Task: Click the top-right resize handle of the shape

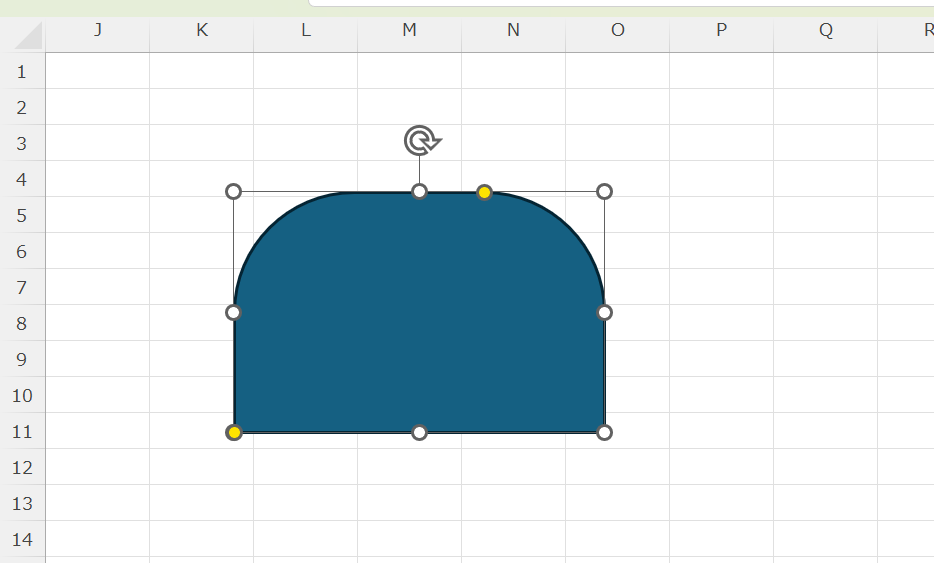Action: click(604, 192)
